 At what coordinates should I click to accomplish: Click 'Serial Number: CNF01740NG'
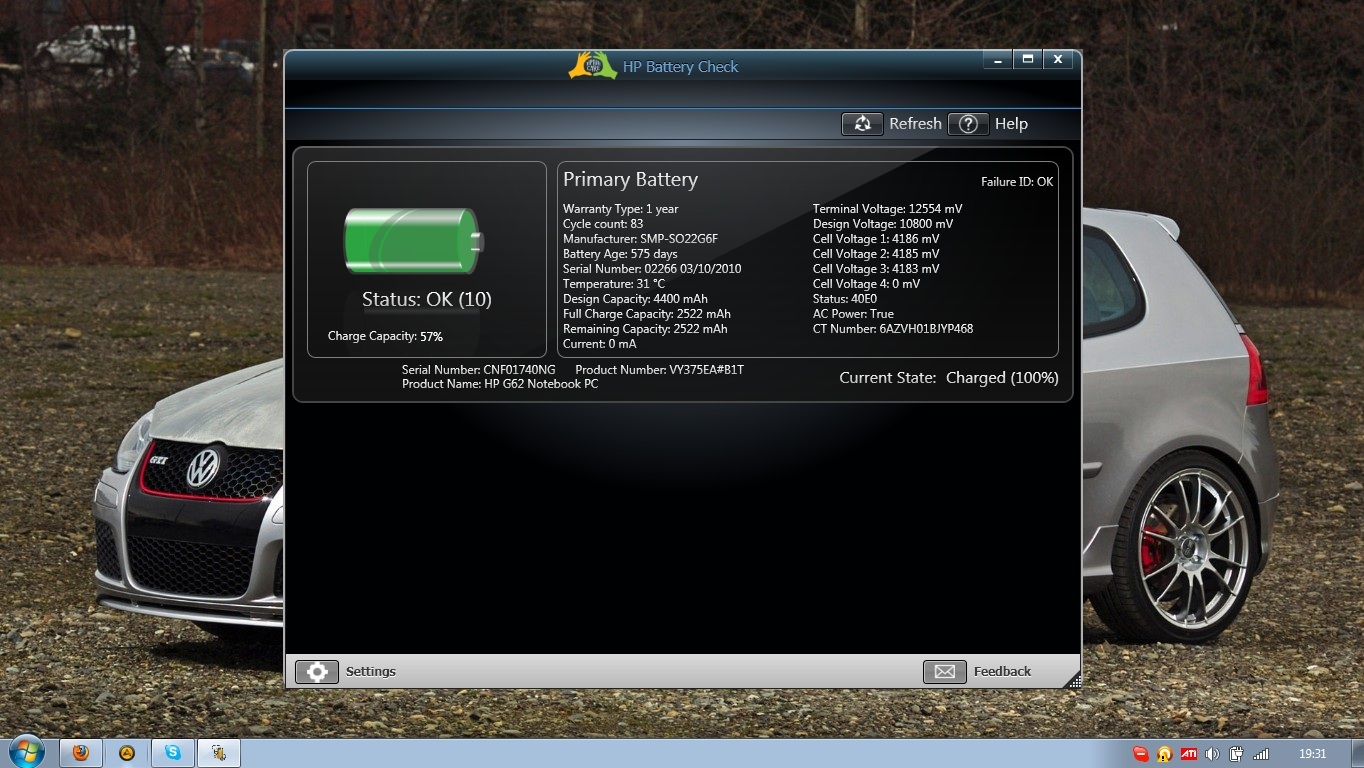[479, 370]
